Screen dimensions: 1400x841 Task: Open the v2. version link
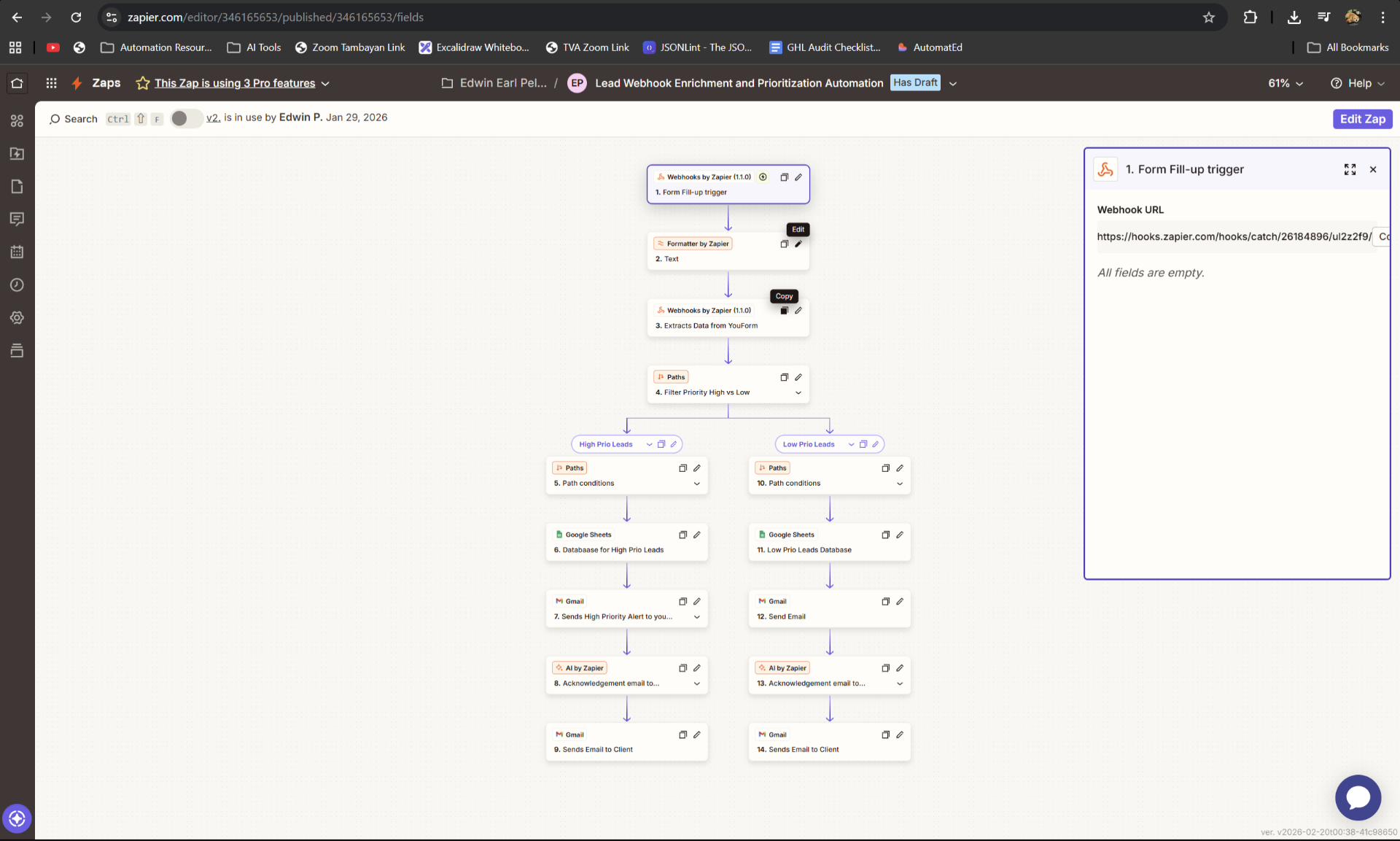[213, 117]
